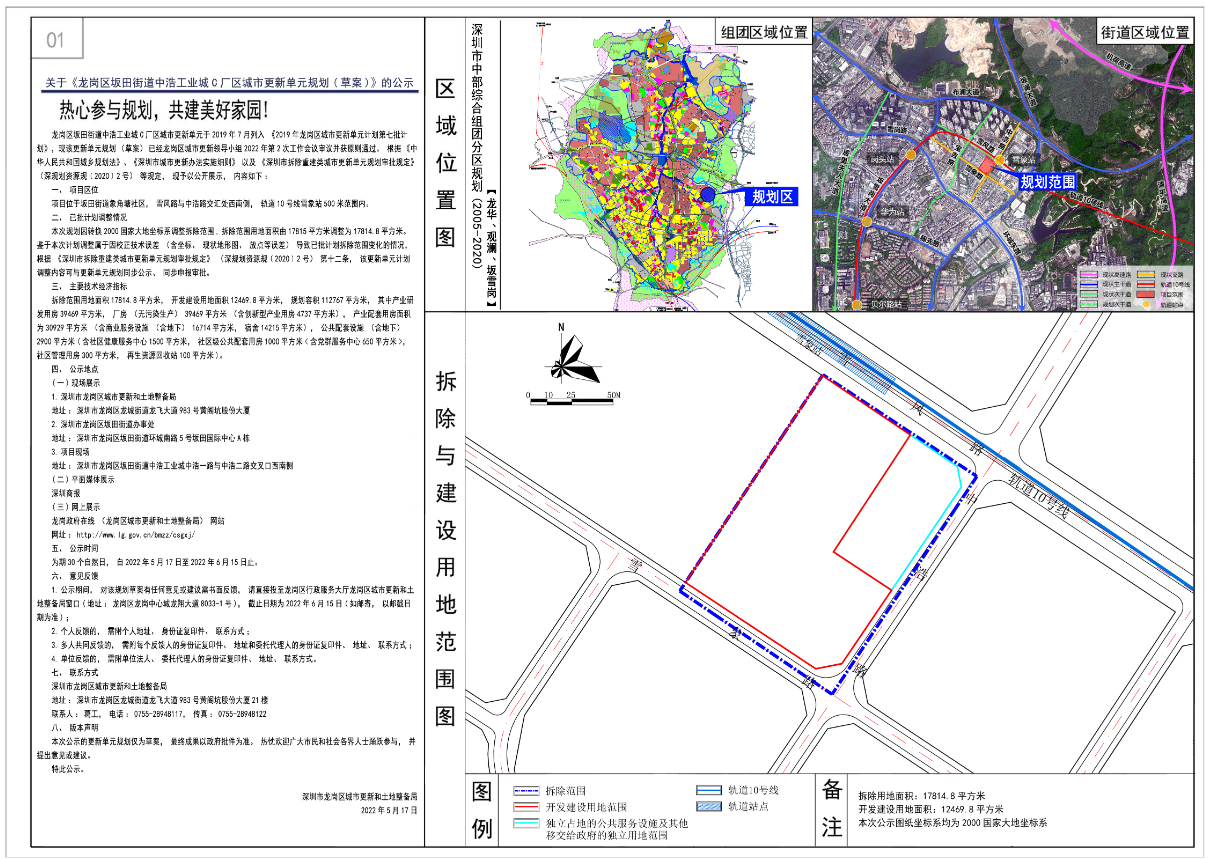
Task: Click the cyan independent land legend symbol
Action: 526,825
